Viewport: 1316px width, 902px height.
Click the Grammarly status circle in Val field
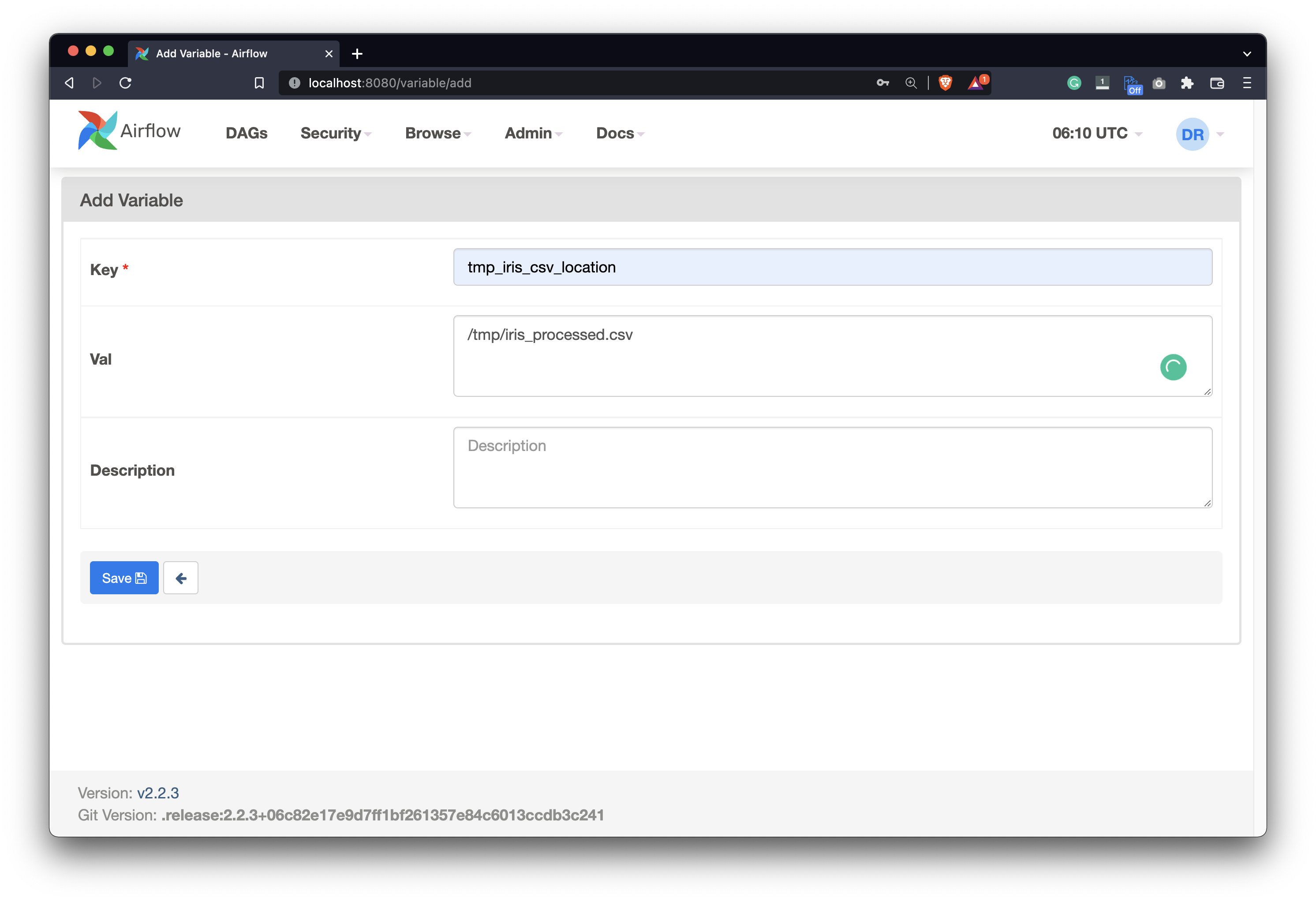click(x=1174, y=367)
